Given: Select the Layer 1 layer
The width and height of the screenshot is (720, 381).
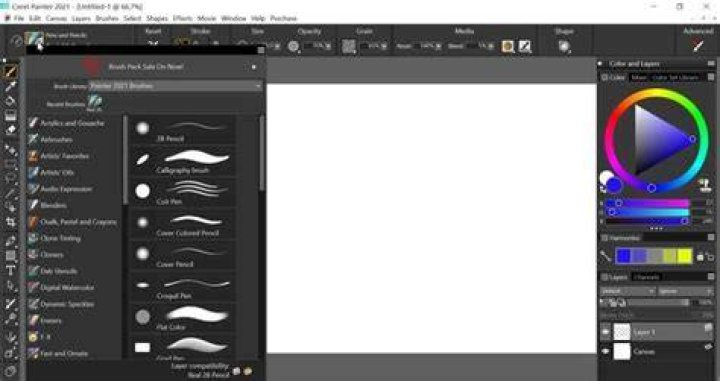Looking at the screenshot, I should click(x=657, y=331).
